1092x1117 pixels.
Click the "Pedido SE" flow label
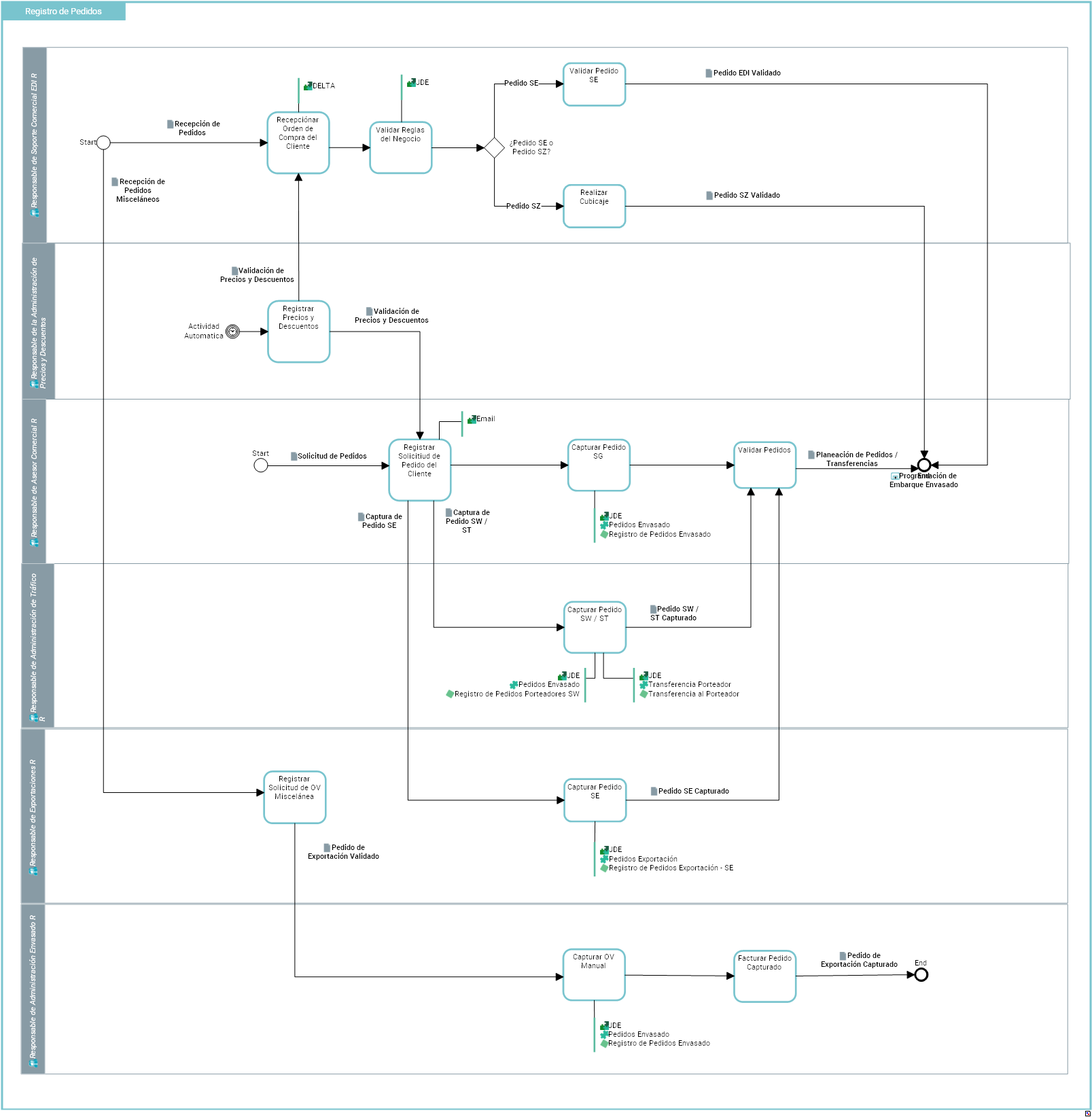click(521, 83)
